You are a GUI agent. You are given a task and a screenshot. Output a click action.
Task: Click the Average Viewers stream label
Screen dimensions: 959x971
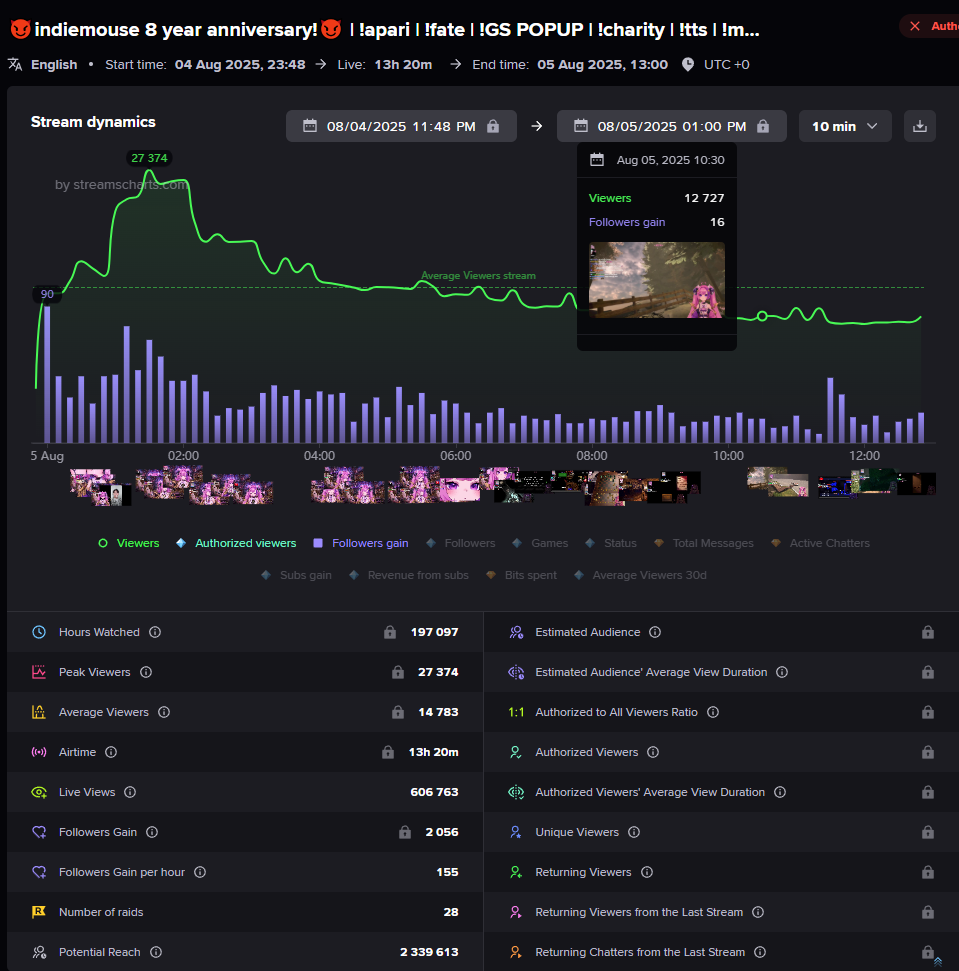click(x=478, y=276)
